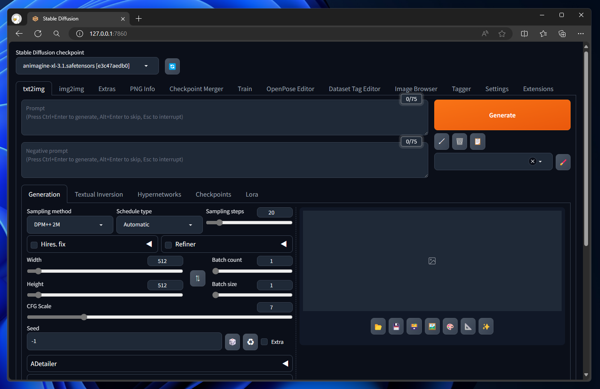Reuse last seed with recycle icon
Image resolution: width=600 pixels, height=389 pixels.
point(250,342)
